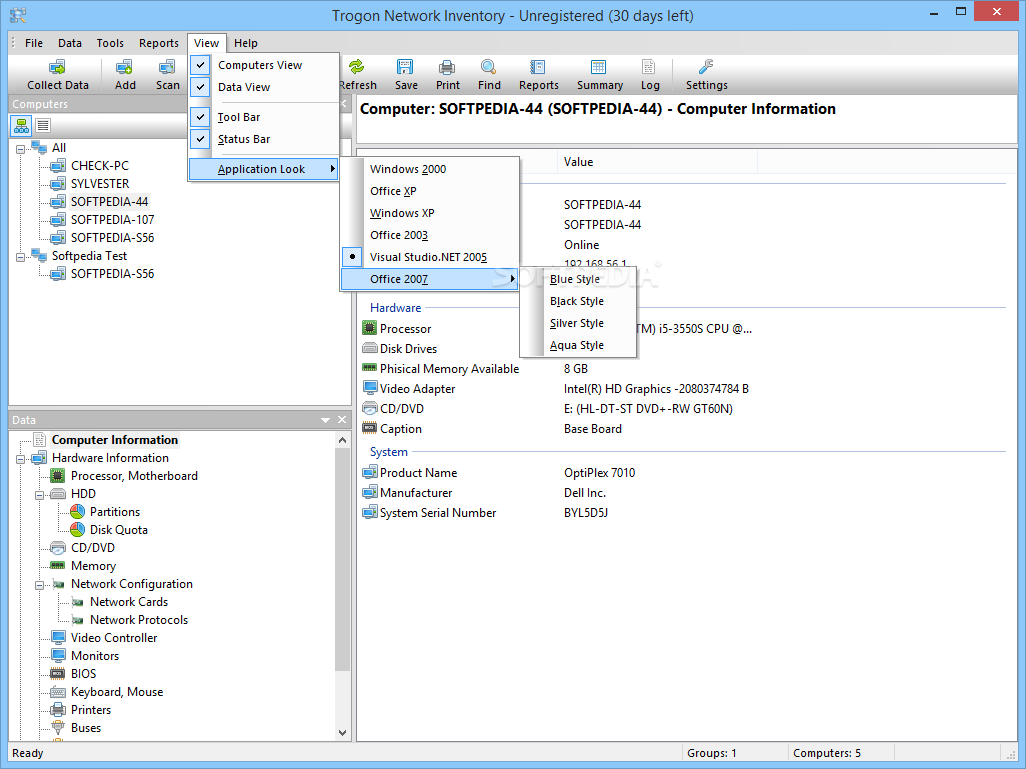Collapse the Network Configuration node
The image size is (1026, 769).
coord(39,584)
